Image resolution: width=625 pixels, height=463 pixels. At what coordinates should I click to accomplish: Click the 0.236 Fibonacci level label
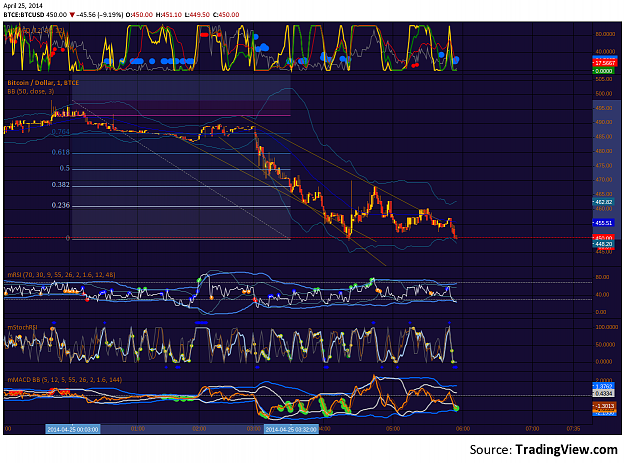pyautogui.click(x=61, y=205)
